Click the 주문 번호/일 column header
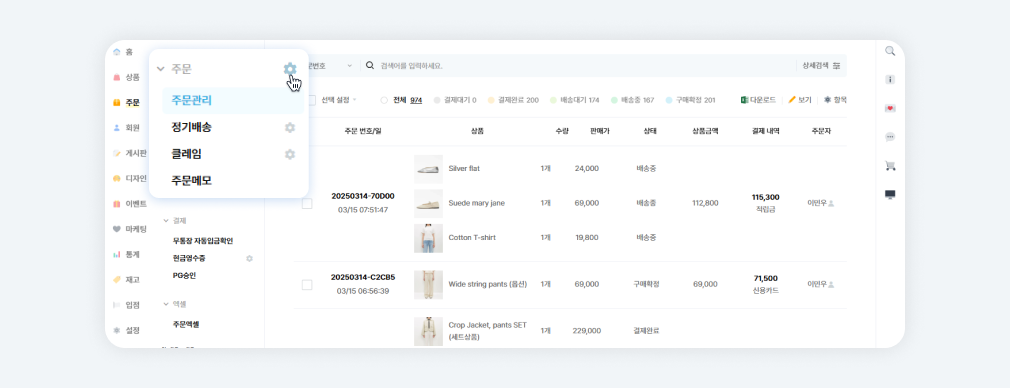This screenshot has height=388, width=1010. 363,131
